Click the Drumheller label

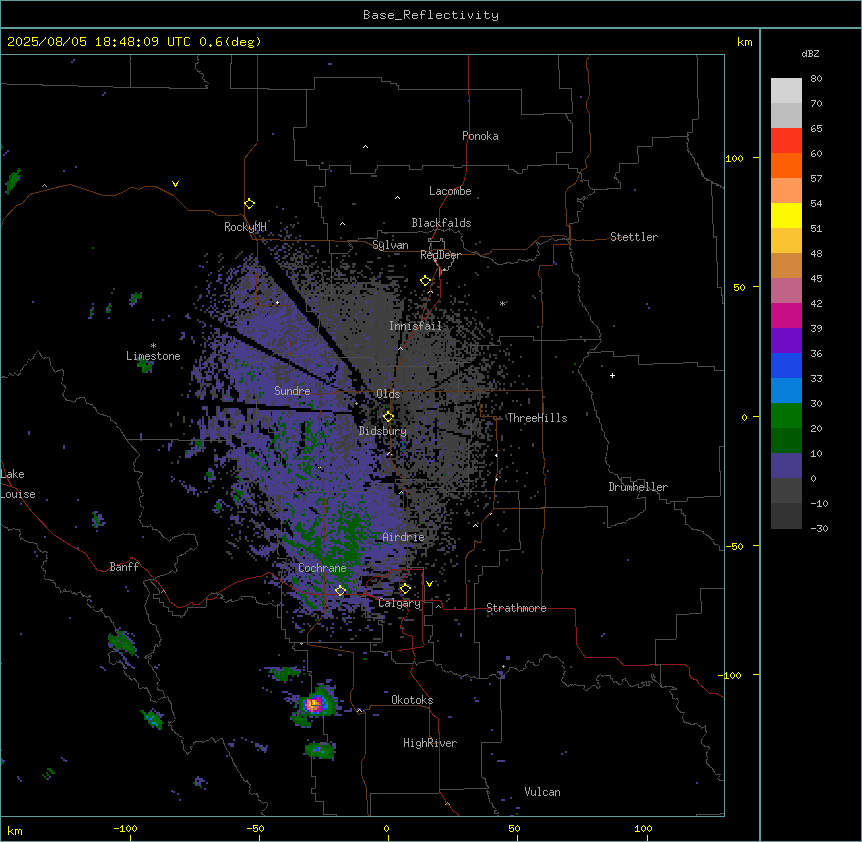click(x=638, y=487)
